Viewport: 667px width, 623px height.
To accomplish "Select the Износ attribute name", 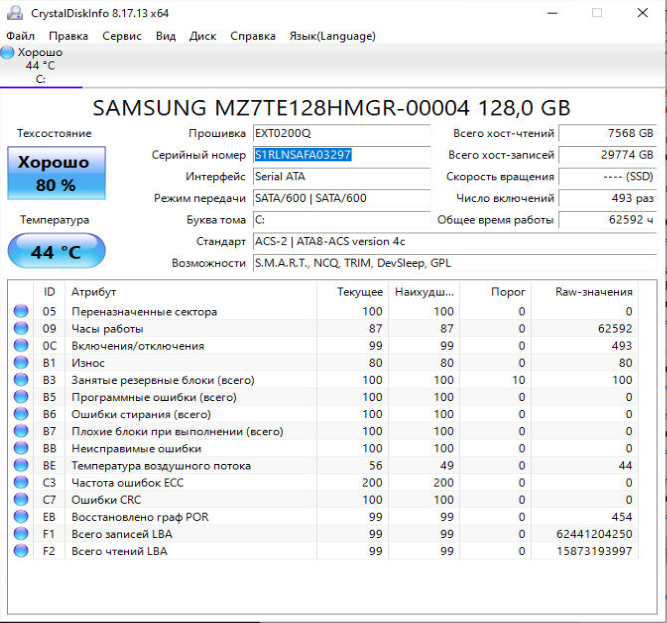I will coord(88,363).
